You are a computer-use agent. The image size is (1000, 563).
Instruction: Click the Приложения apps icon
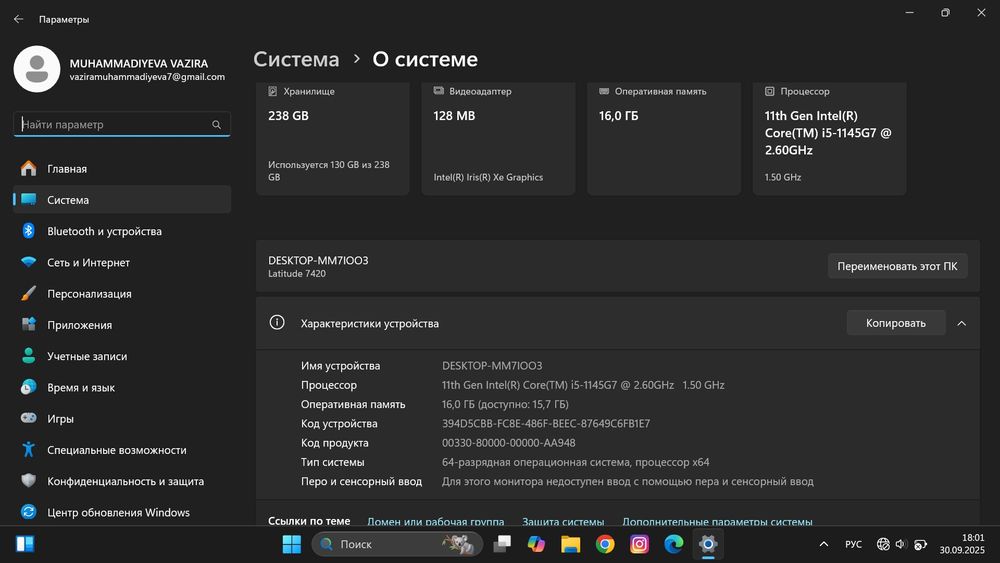[28, 325]
